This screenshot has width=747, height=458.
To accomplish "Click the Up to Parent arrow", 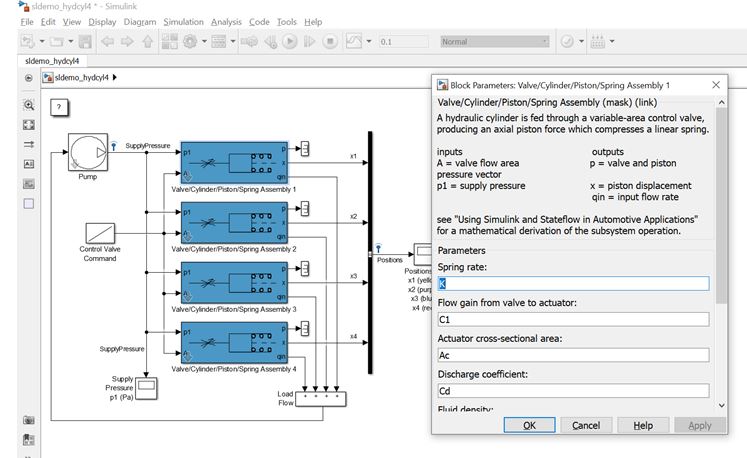I will 148,41.
